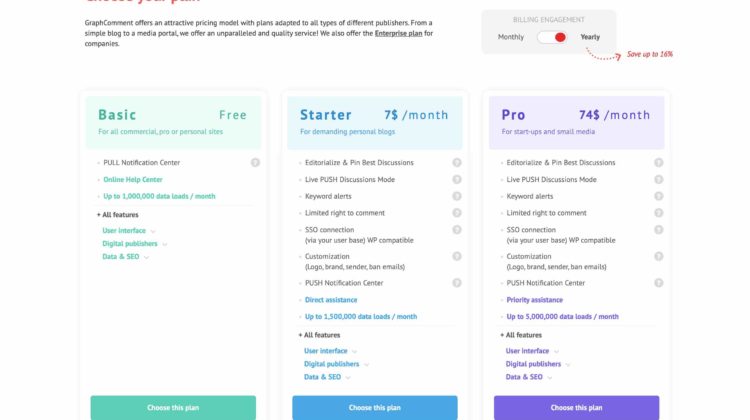
Task: Open the Enterprise plan link
Action: [x=398, y=33]
